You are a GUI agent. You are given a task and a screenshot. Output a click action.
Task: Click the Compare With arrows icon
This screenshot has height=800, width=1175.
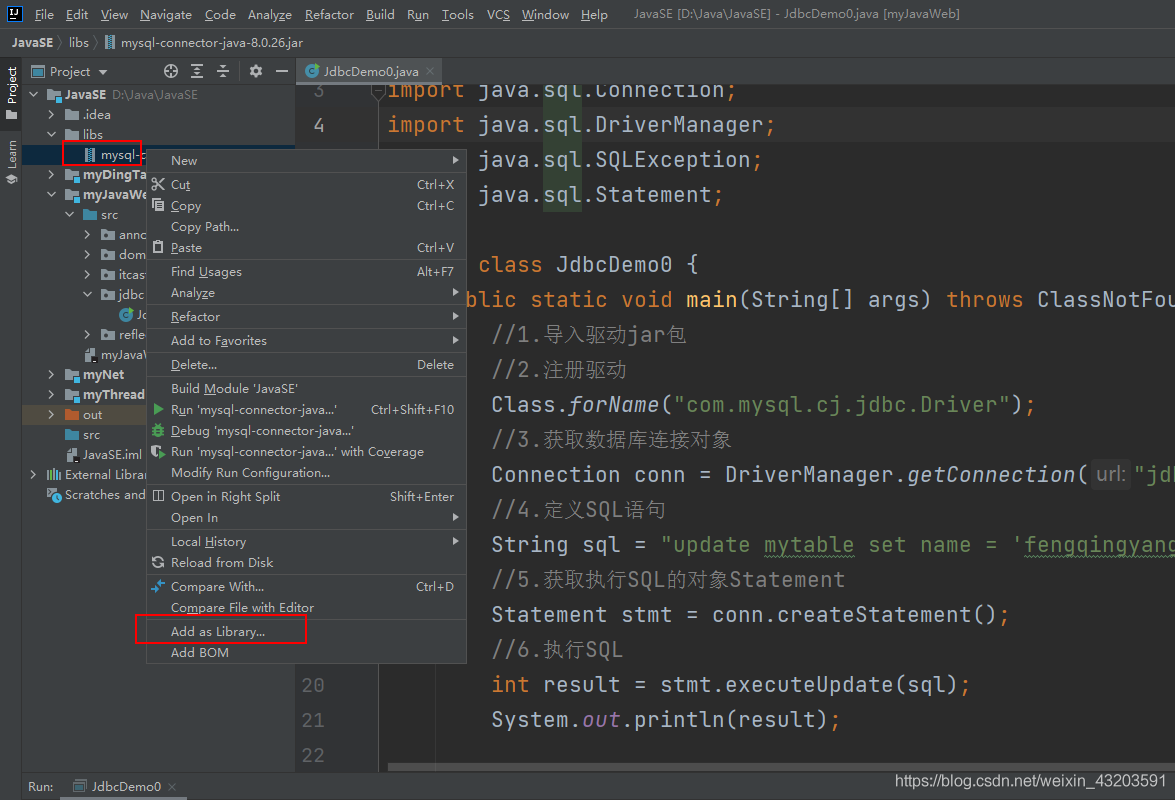(x=158, y=587)
